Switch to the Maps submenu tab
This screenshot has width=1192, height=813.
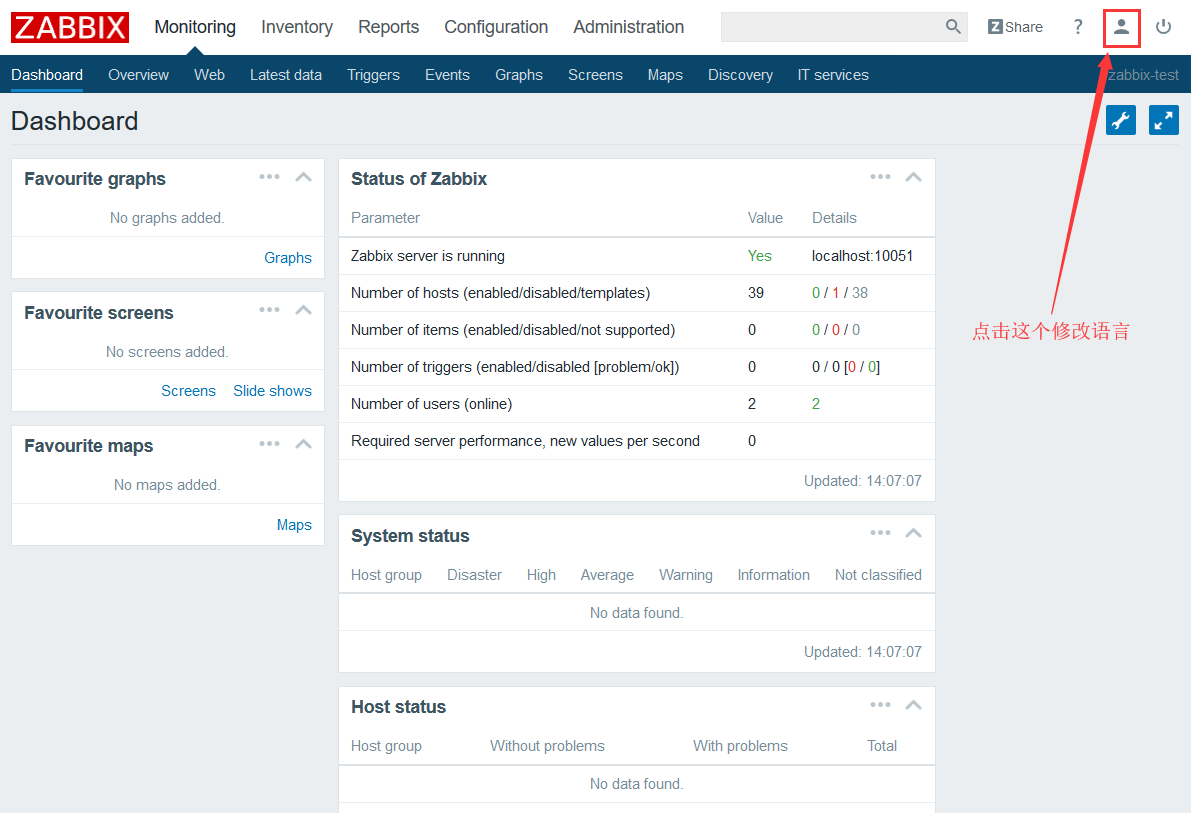click(665, 75)
